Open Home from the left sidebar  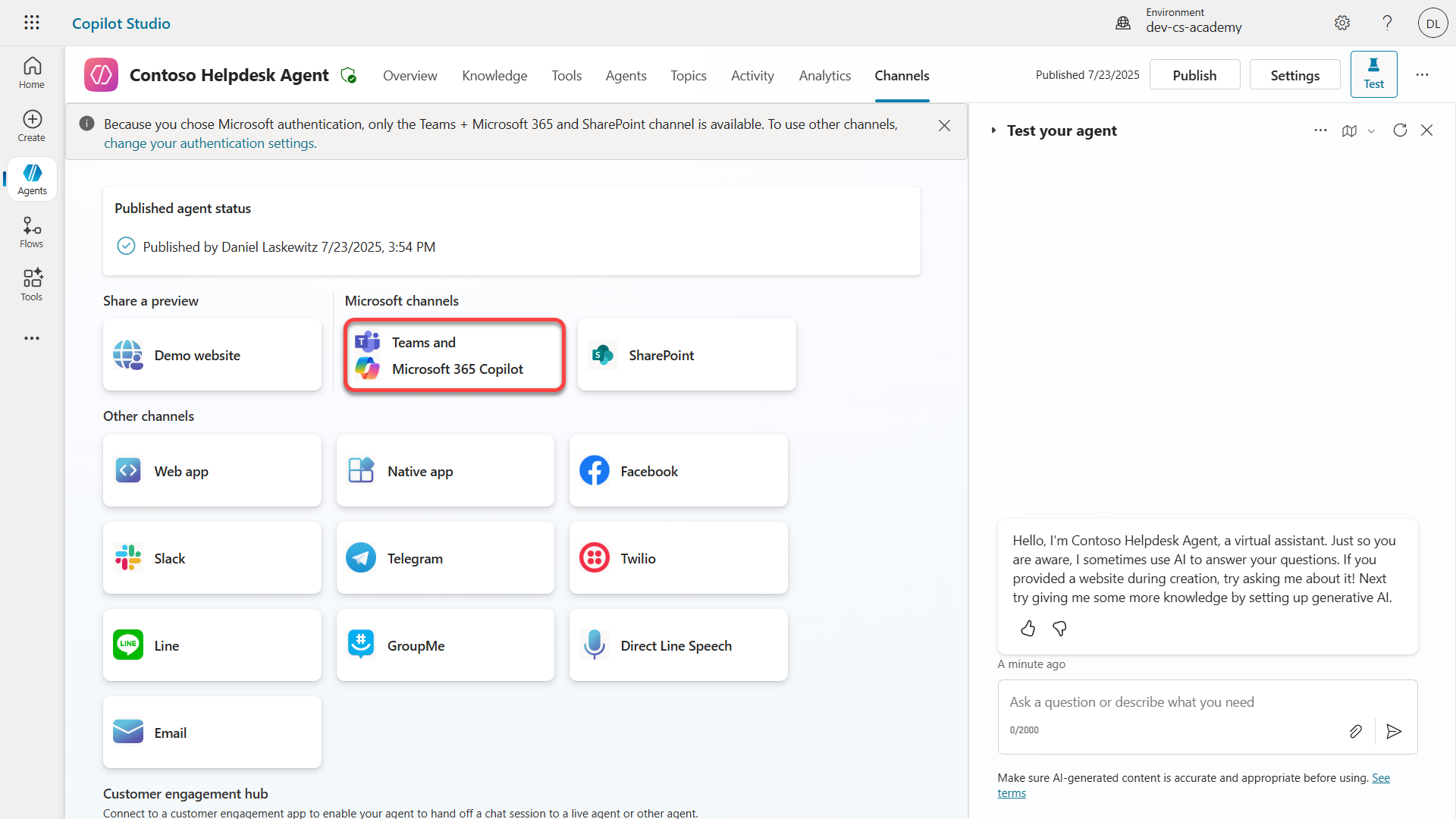31,72
